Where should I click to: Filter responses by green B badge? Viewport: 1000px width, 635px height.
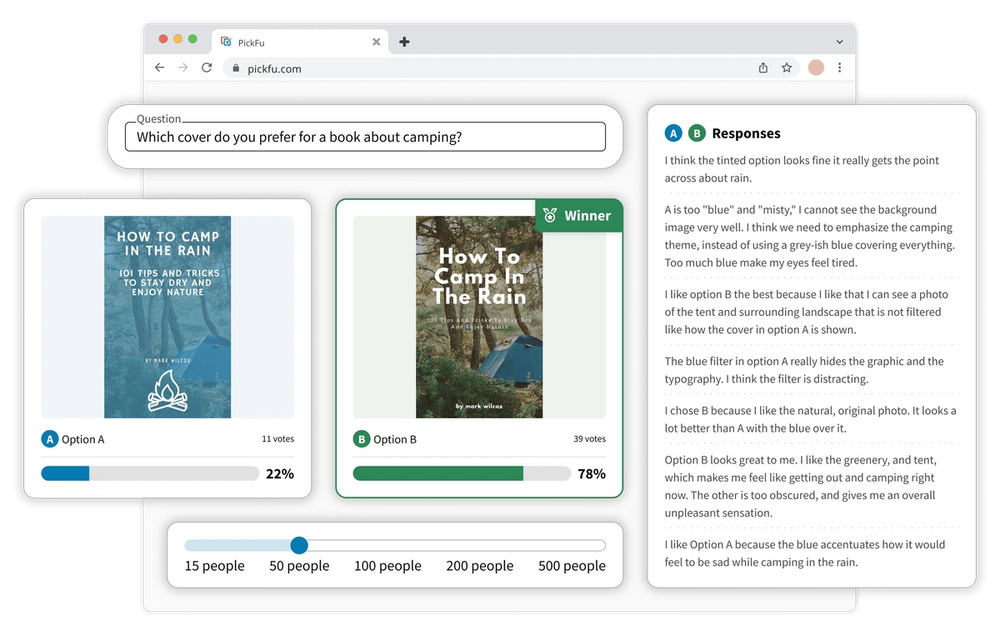(x=696, y=133)
